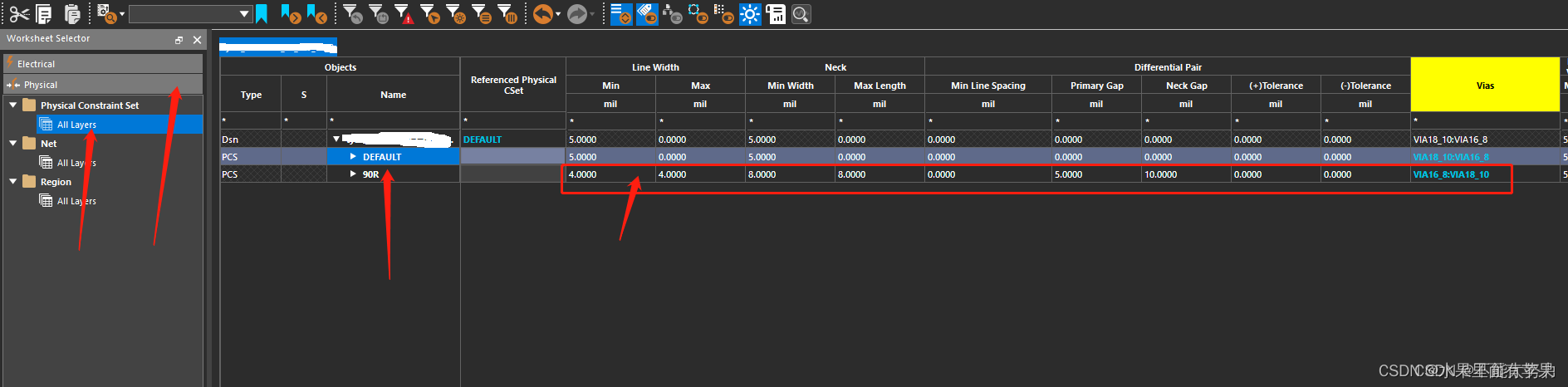Click the magnifier icon at toolbar end
This screenshot has height=387, width=1568.
click(801, 14)
